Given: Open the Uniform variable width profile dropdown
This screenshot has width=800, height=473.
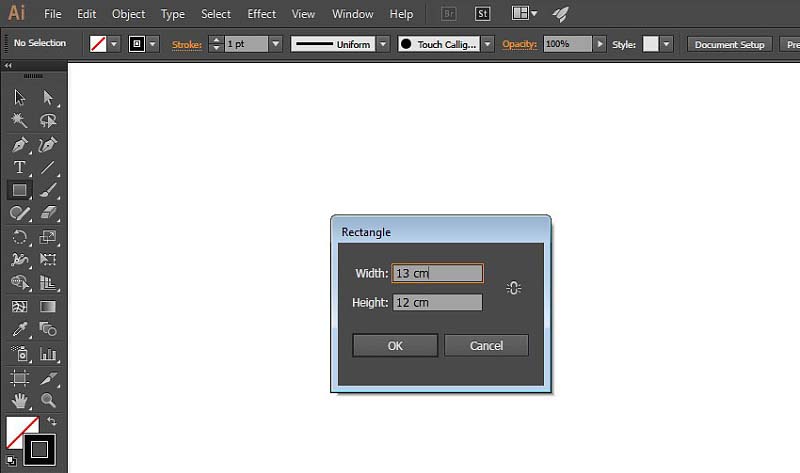Looking at the screenshot, I should pos(383,44).
